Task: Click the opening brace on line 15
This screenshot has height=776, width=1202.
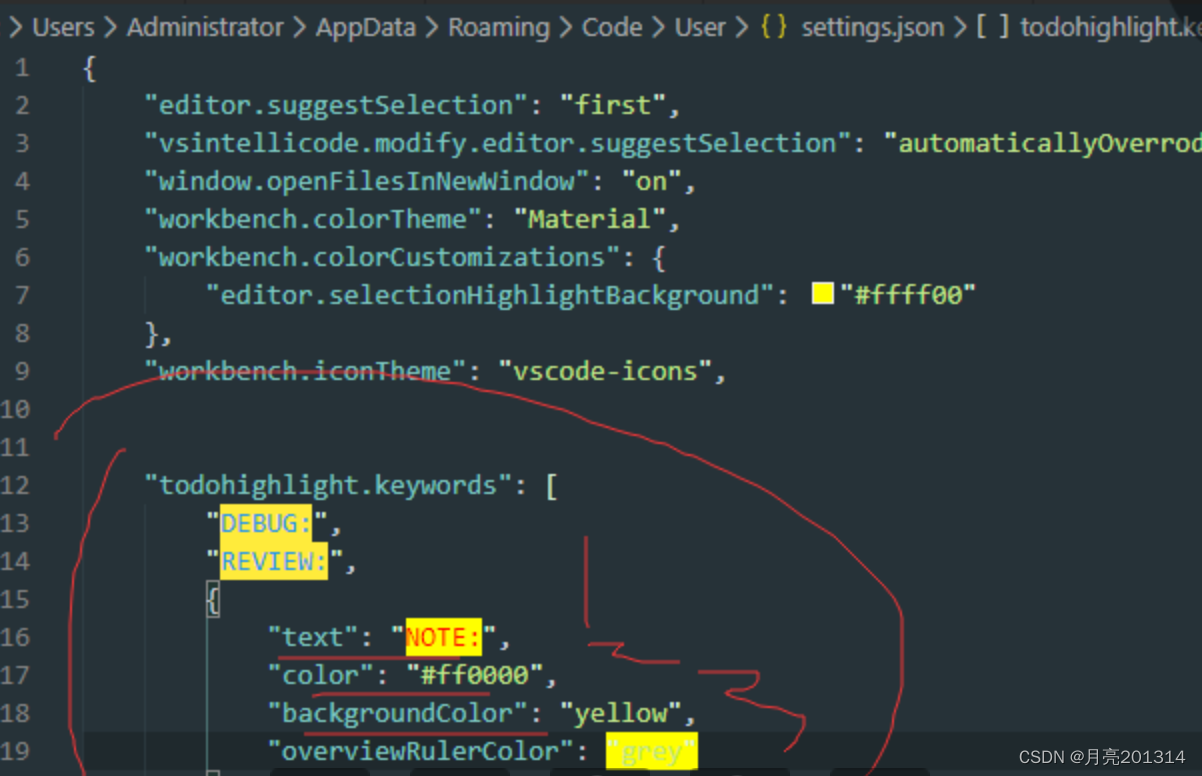Action: point(213,599)
